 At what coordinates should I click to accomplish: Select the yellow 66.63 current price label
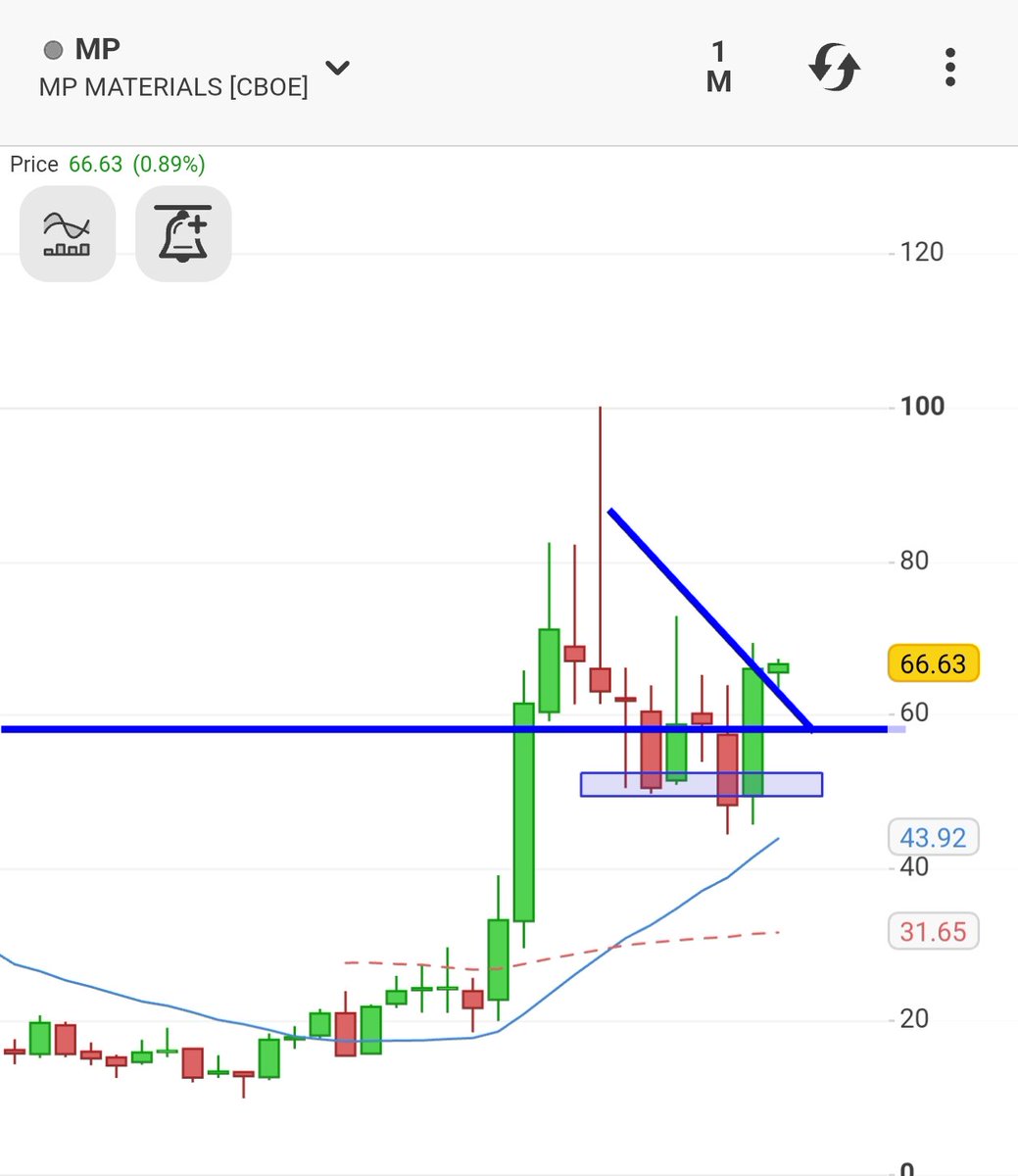tap(933, 663)
